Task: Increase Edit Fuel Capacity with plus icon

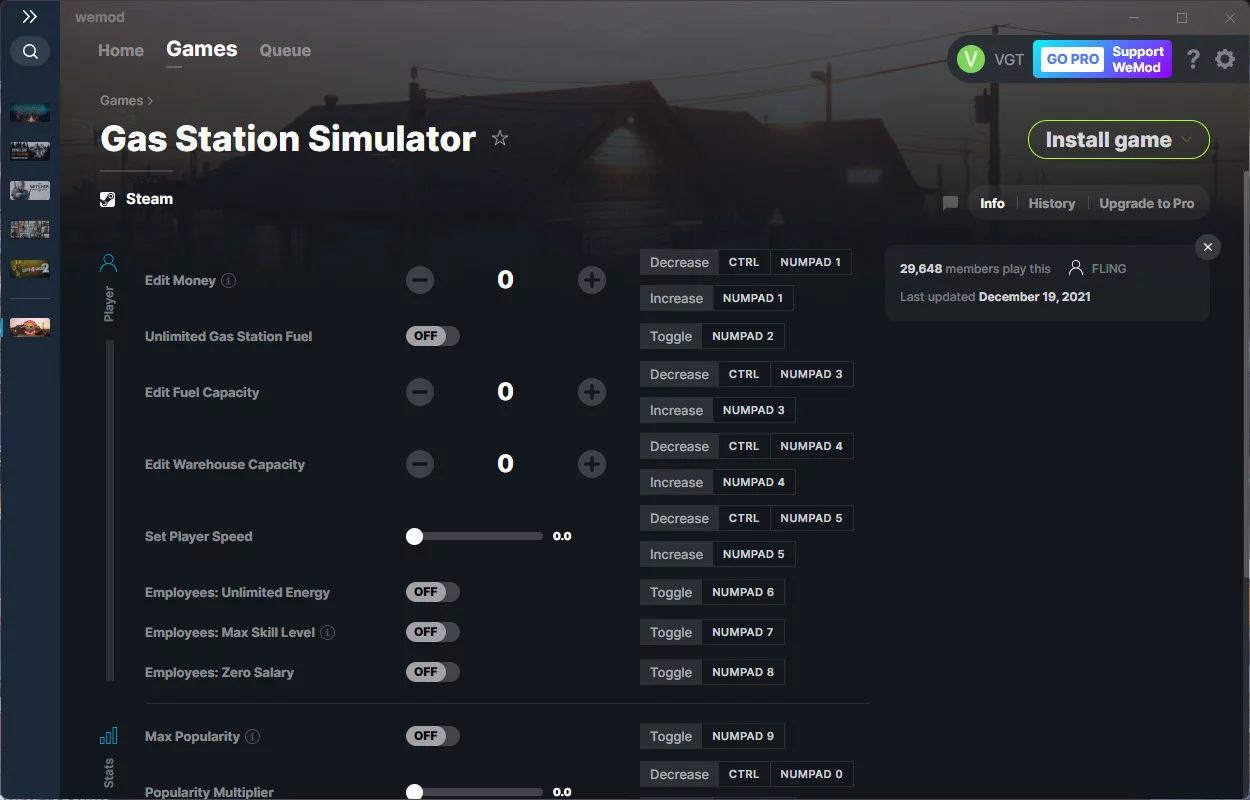Action: point(592,392)
